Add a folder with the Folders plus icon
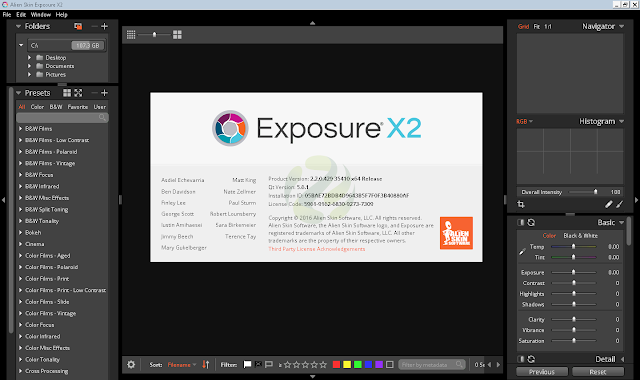The width and height of the screenshot is (640, 380). (104, 26)
